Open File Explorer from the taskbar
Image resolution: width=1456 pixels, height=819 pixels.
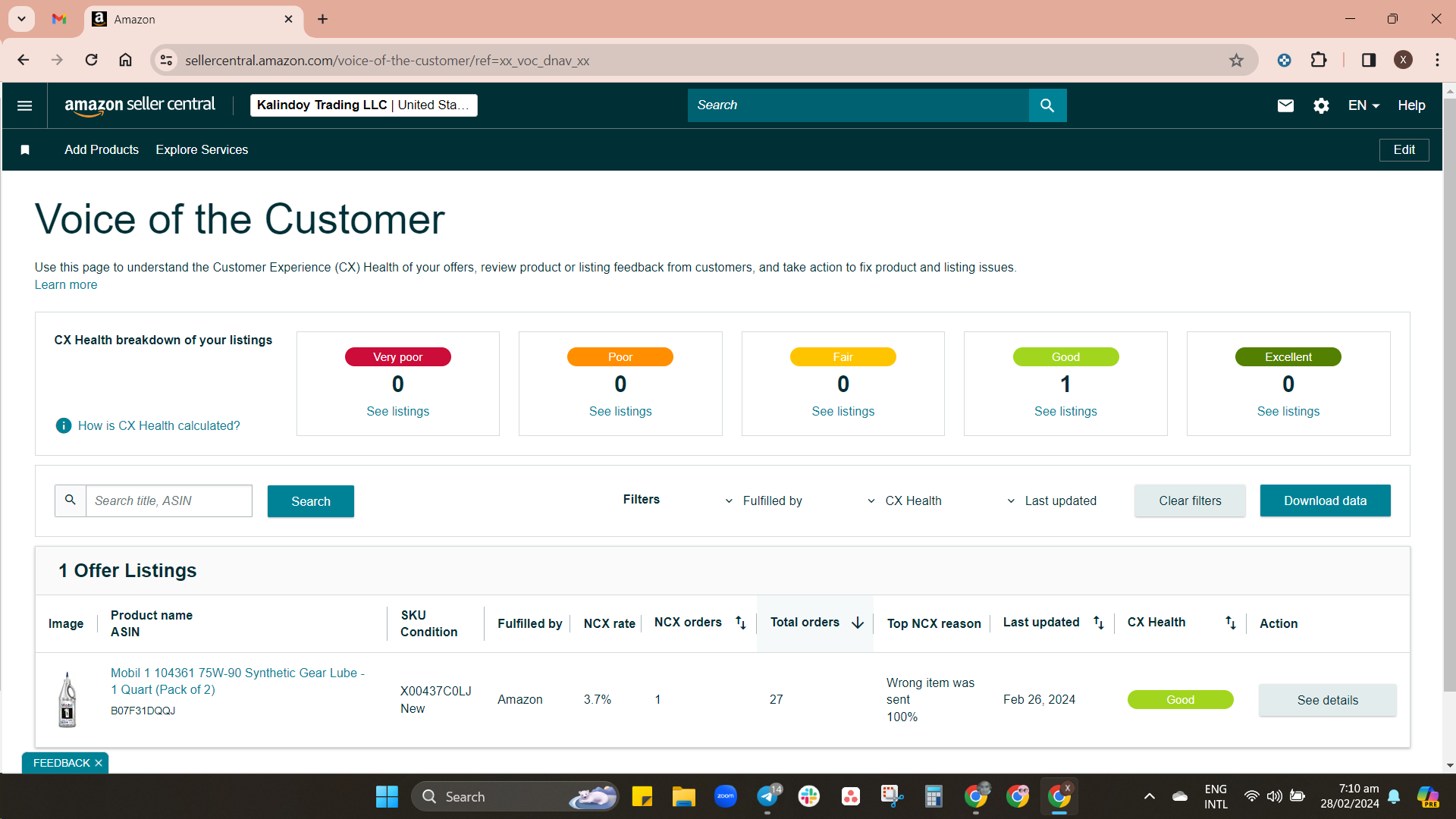tap(683, 796)
